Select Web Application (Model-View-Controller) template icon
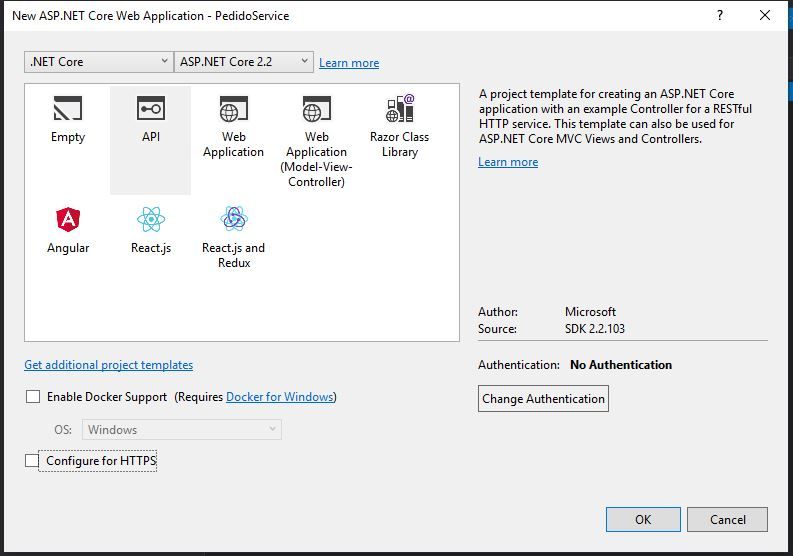 tap(317, 108)
